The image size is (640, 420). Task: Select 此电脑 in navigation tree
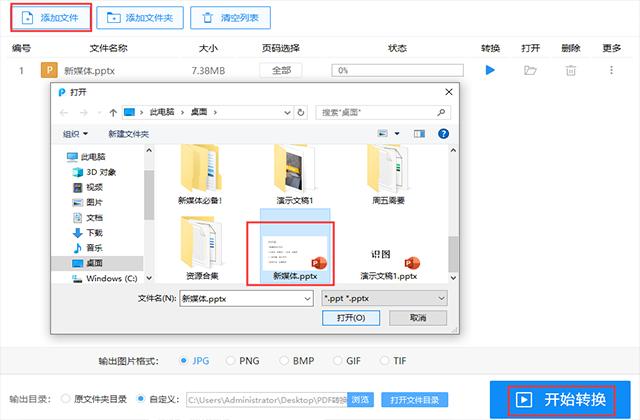click(86, 157)
